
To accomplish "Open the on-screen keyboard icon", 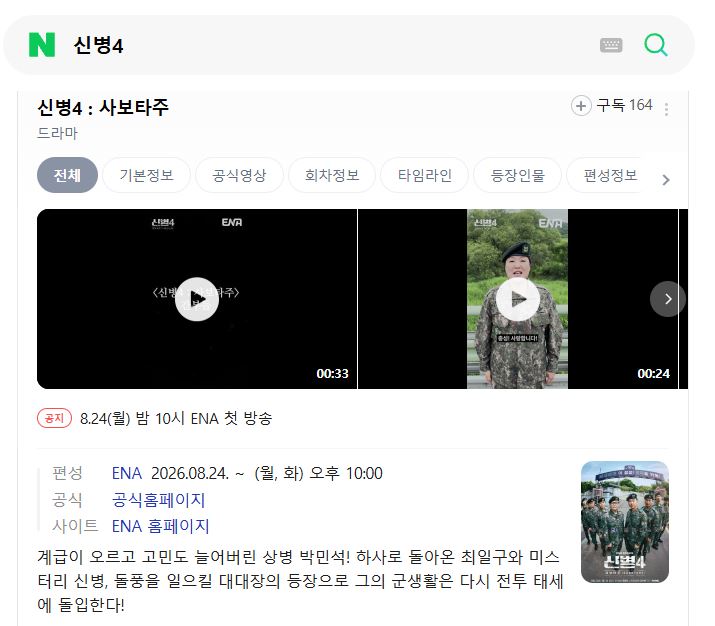I will [x=611, y=45].
